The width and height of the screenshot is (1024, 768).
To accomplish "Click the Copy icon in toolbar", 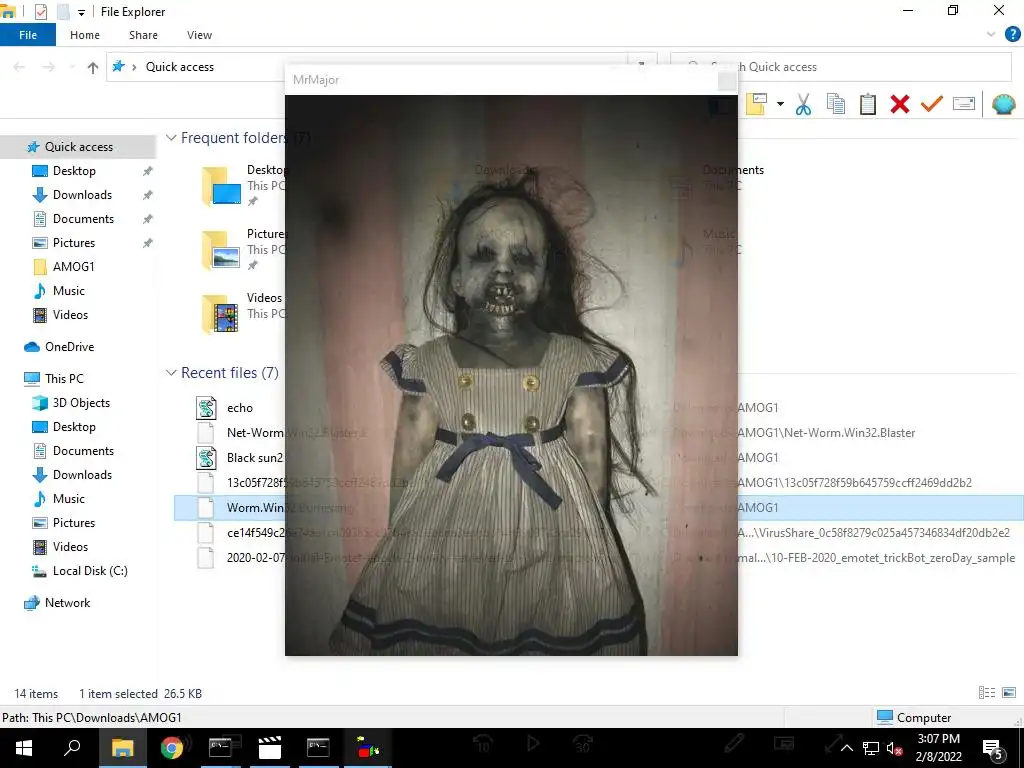I will 835,104.
